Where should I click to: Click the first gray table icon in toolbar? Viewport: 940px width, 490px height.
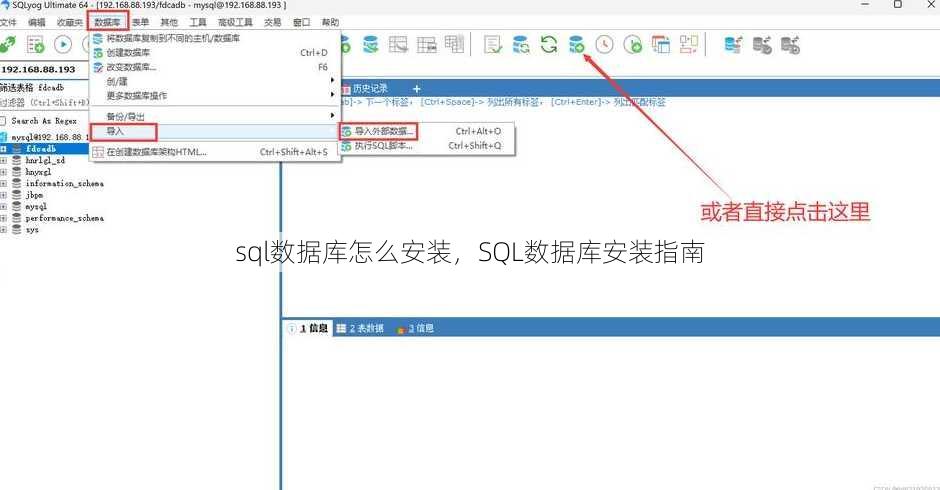coord(398,44)
